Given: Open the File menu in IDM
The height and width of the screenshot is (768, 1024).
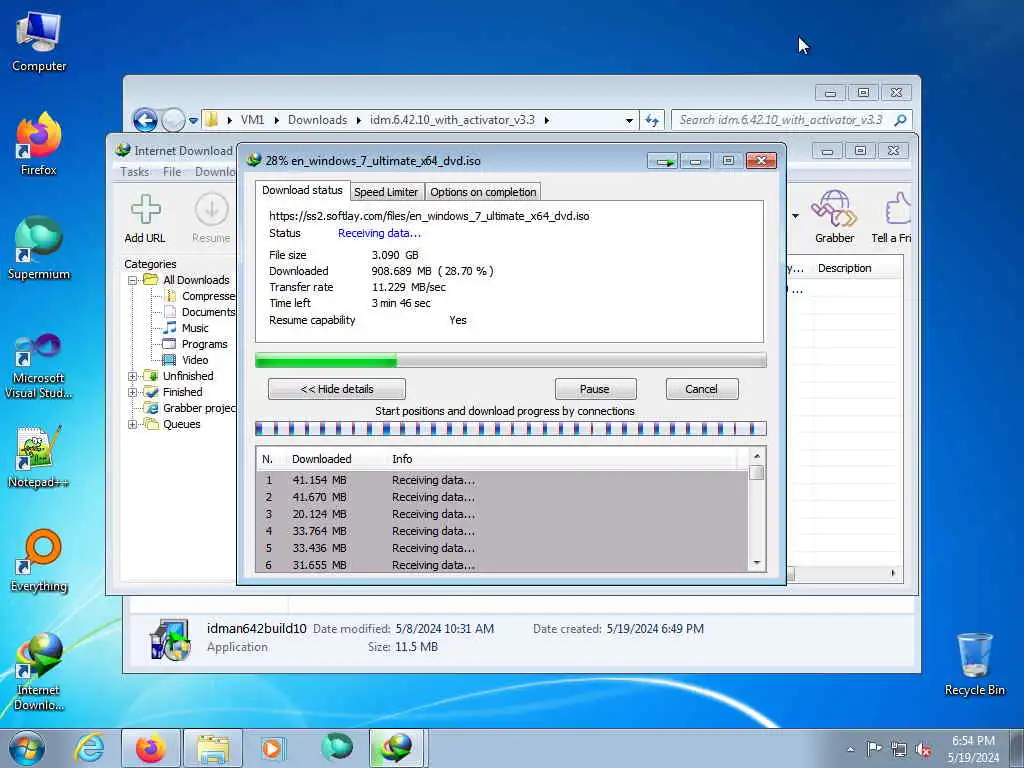Looking at the screenshot, I should coord(172,172).
